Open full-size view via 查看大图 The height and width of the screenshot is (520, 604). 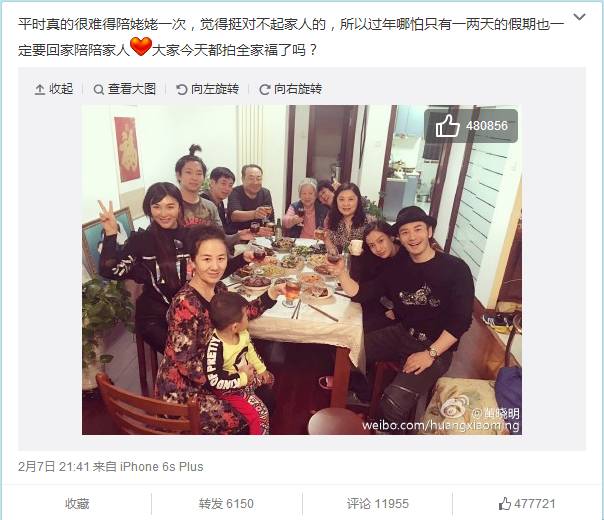125,89
